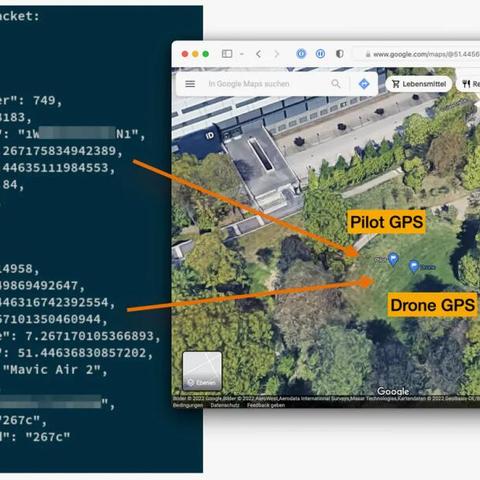Open the sidebar dropdown chevron

[x=242, y=54]
